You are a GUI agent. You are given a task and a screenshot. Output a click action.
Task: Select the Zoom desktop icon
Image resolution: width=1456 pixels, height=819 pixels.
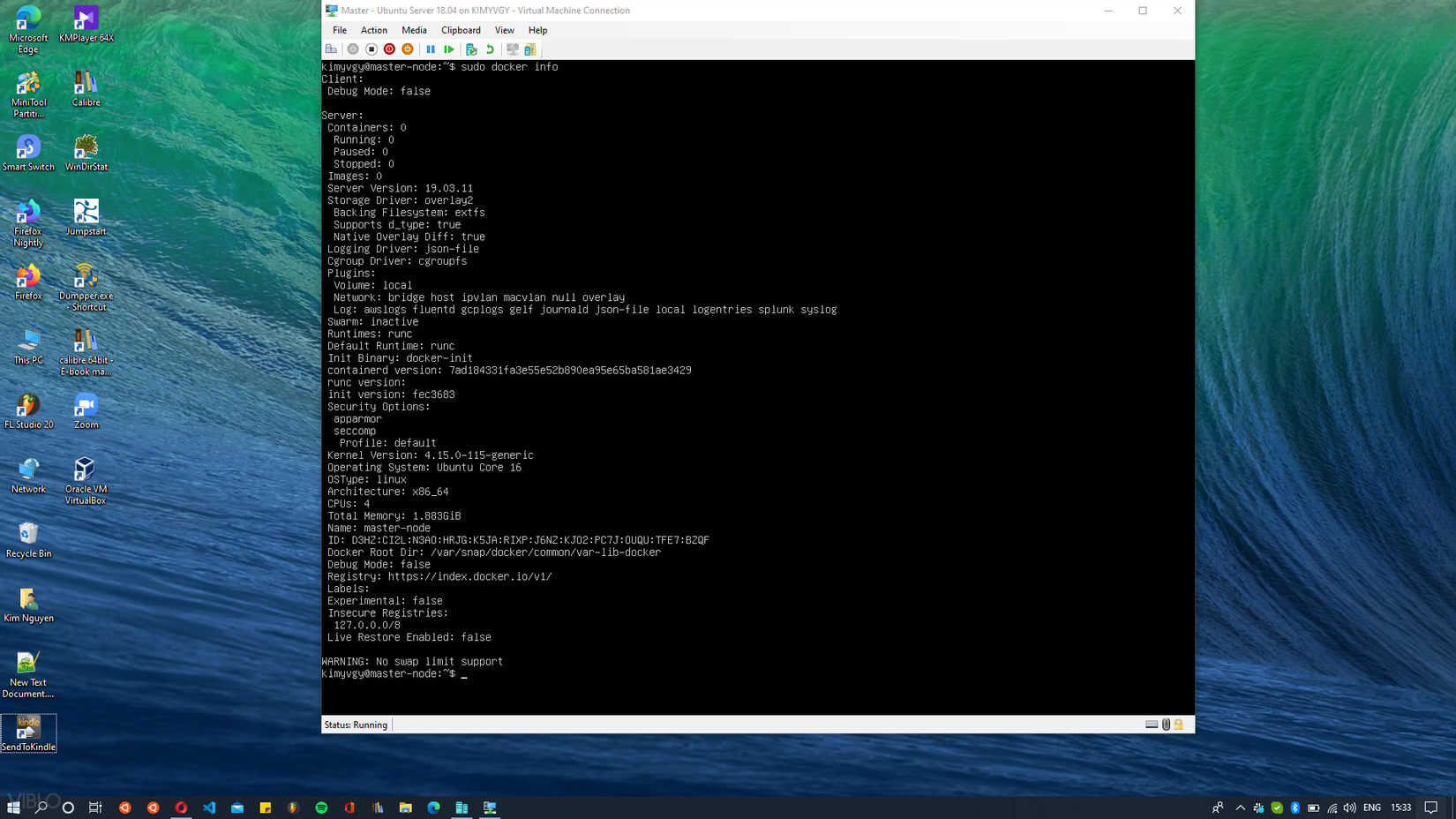(86, 411)
